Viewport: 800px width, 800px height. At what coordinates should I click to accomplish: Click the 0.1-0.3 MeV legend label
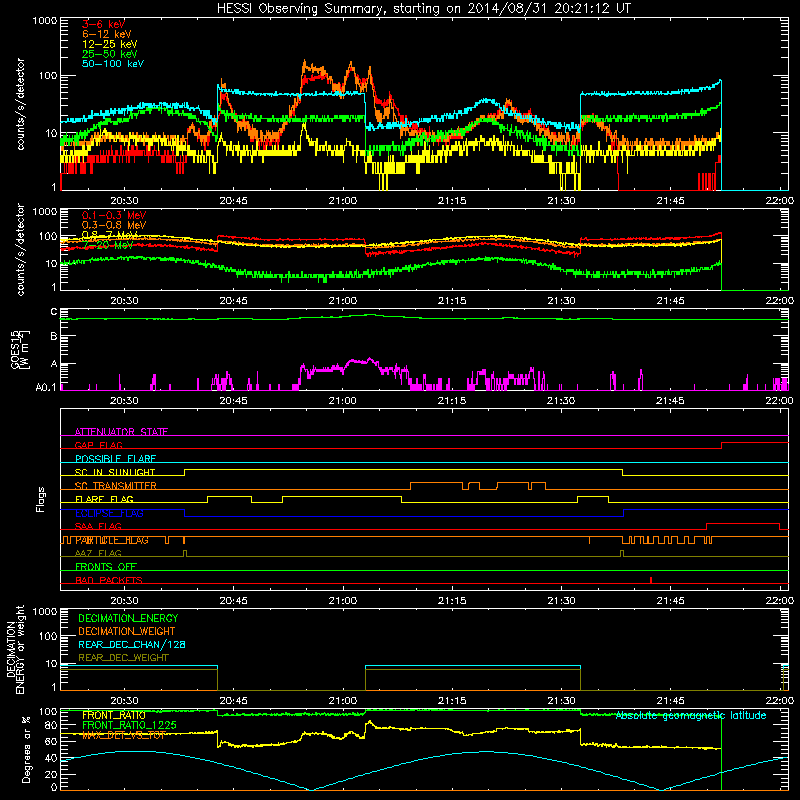(x=114, y=215)
